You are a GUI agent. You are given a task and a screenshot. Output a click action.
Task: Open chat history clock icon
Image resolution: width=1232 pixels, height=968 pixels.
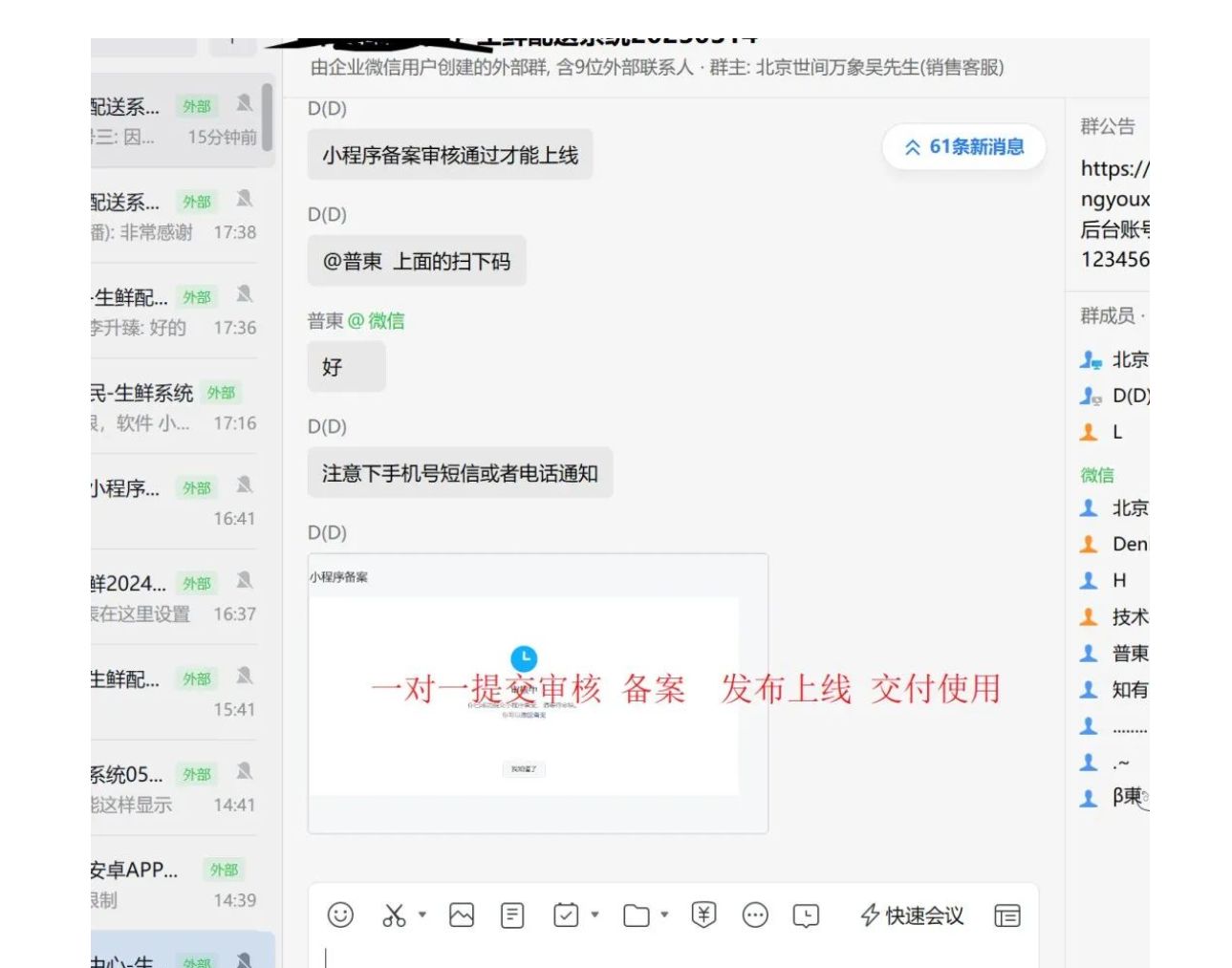(806, 915)
